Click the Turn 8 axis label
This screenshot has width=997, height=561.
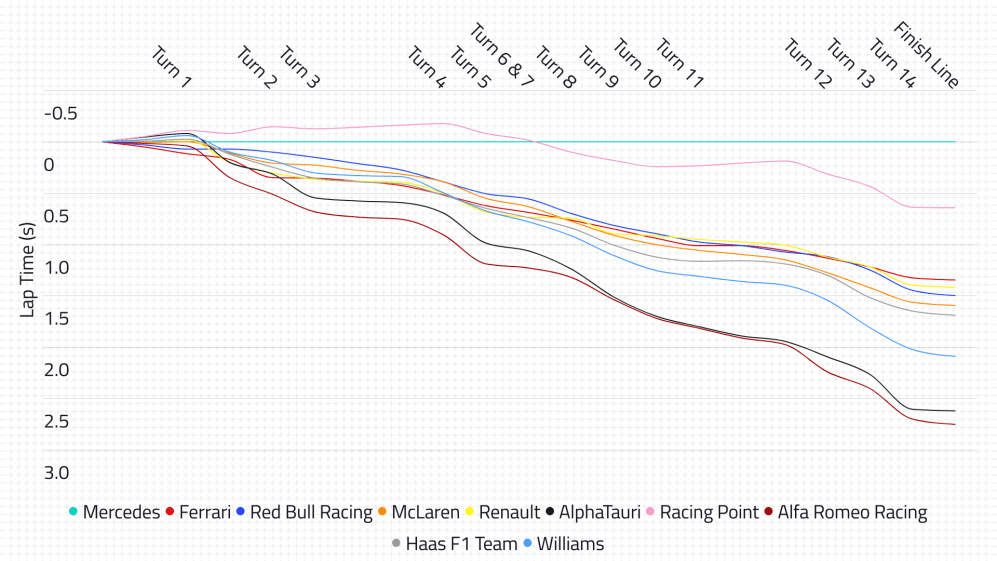[556, 68]
